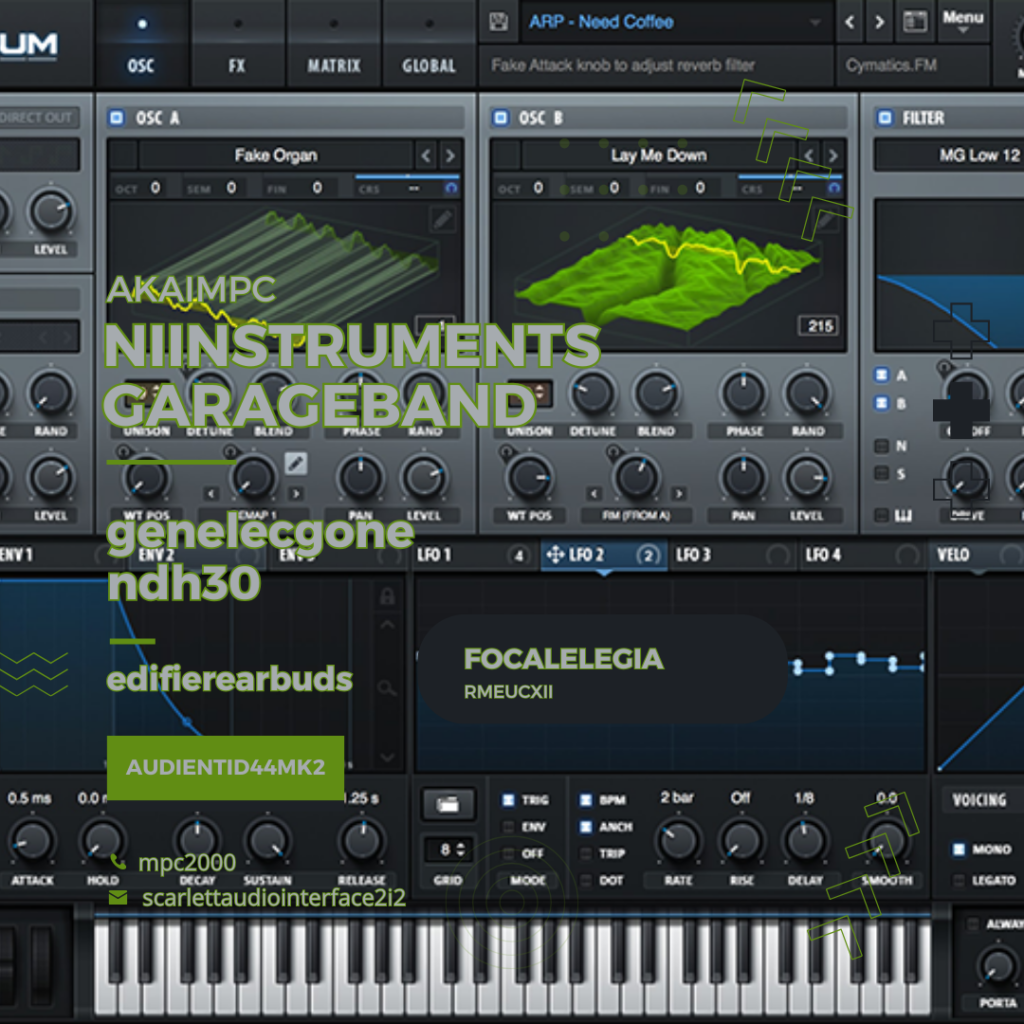1024x1024 pixels.
Task: Go to the previous preset with the left arrow
Action: point(850,22)
